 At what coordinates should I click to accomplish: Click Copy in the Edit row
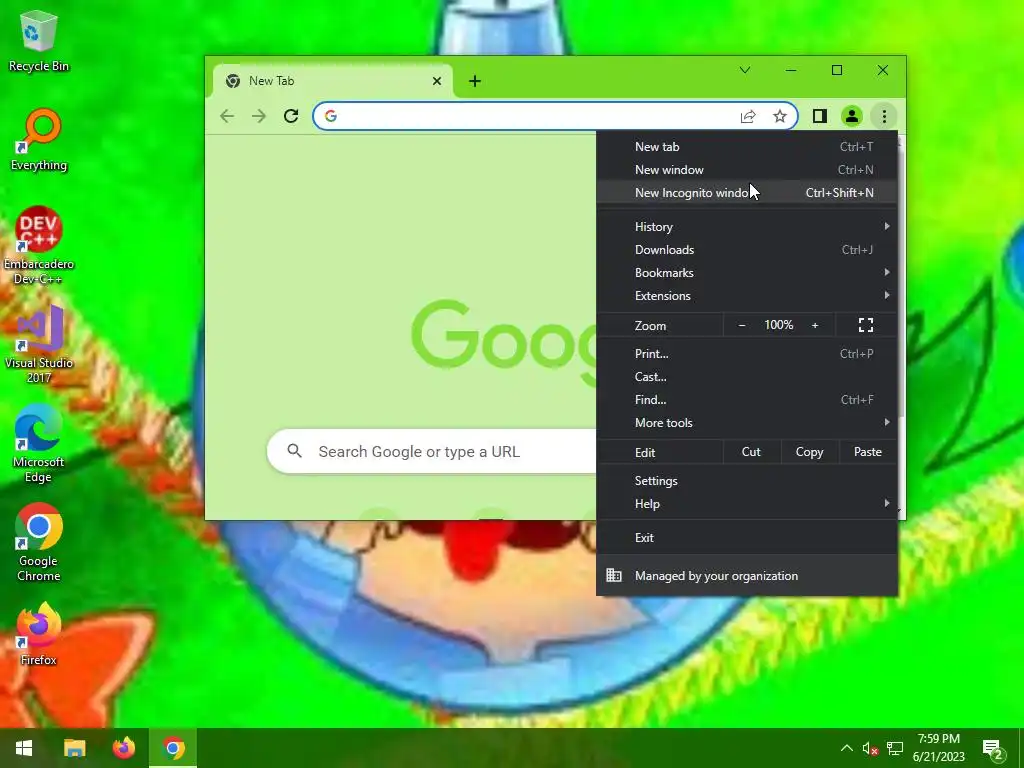point(809,452)
